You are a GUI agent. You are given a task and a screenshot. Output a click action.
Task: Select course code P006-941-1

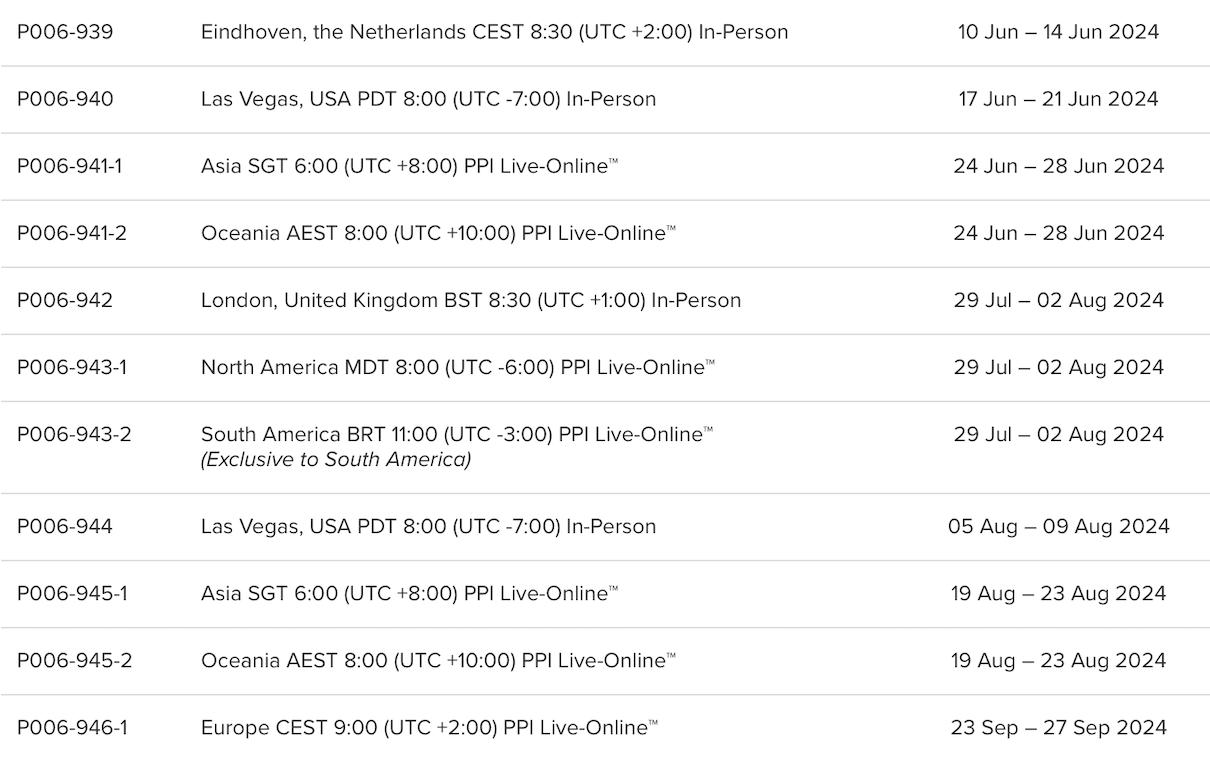[70, 166]
